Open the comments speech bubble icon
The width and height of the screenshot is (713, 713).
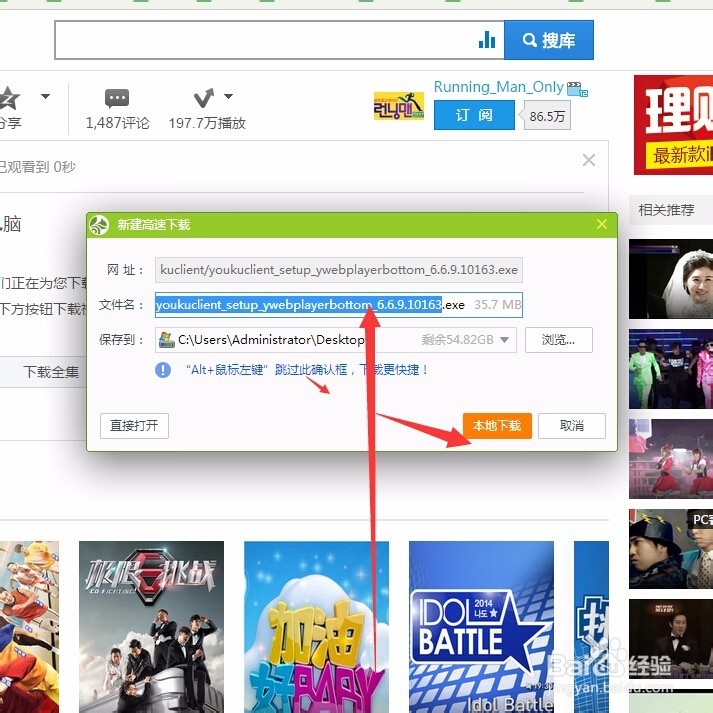tap(117, 98)
